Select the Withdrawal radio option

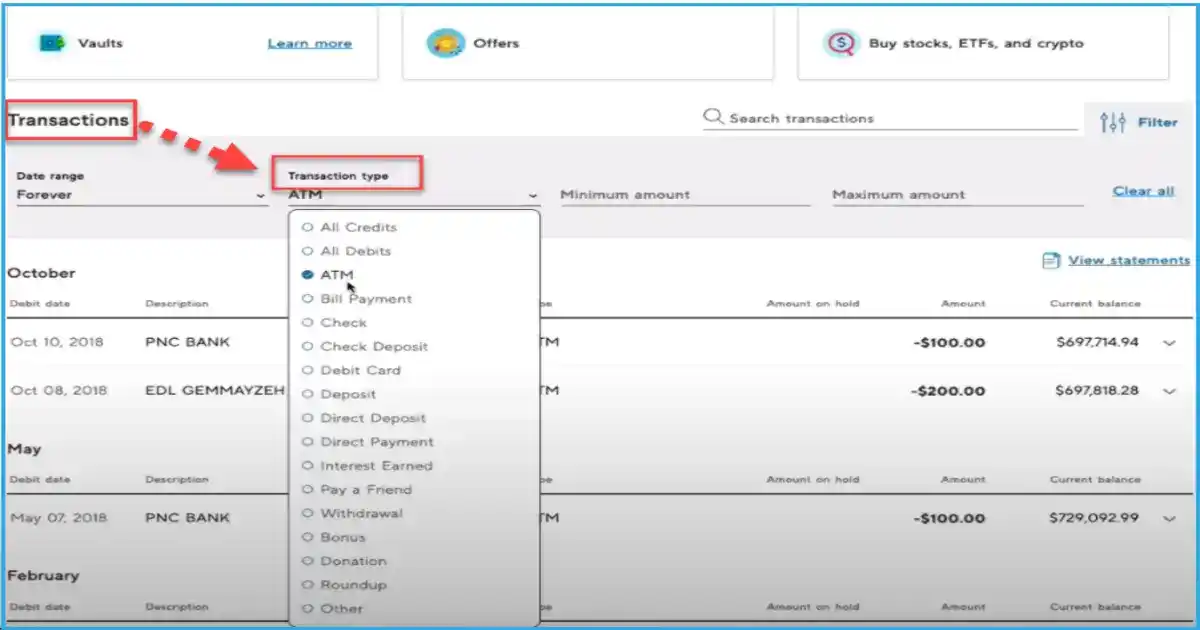308,514
